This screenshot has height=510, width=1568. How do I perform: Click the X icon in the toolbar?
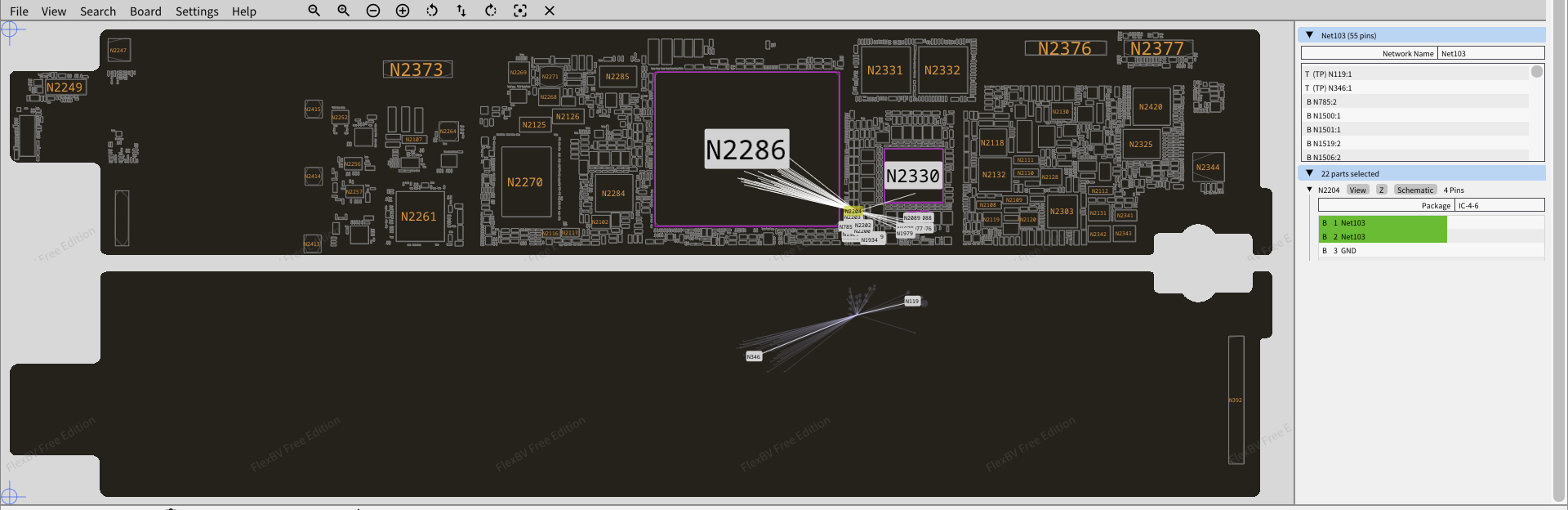click(550, 11)
